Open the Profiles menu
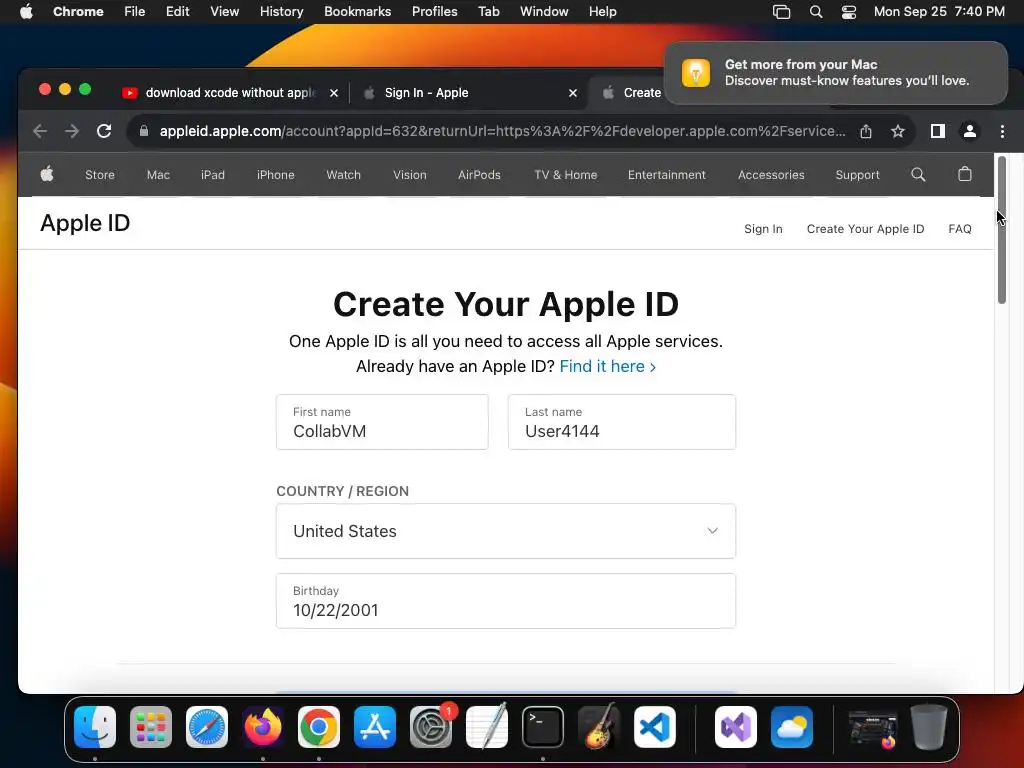 (434, 12)
